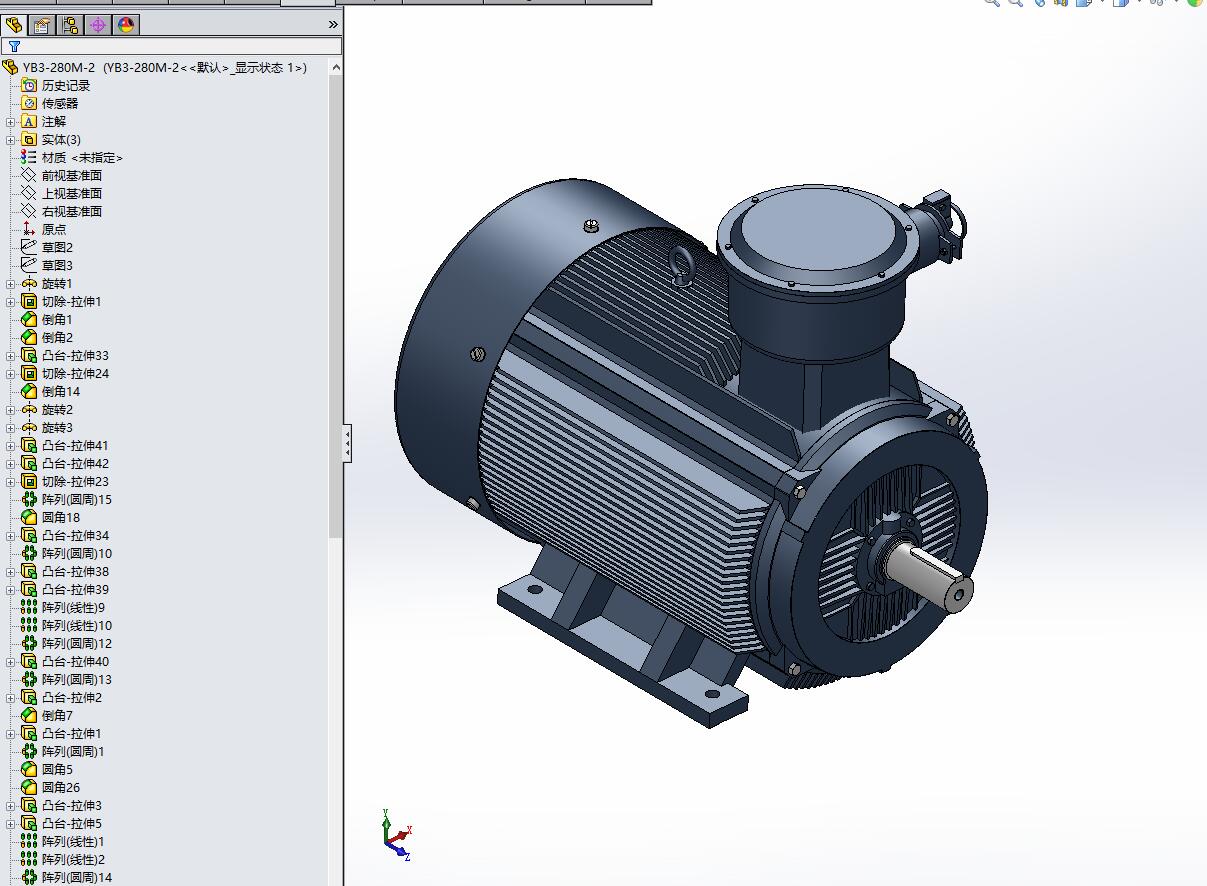The height and width of the screenshot is (886, 1207).
Task: Select the 凸台-拉伸38 feature
Action: click(x=65, y=571)
